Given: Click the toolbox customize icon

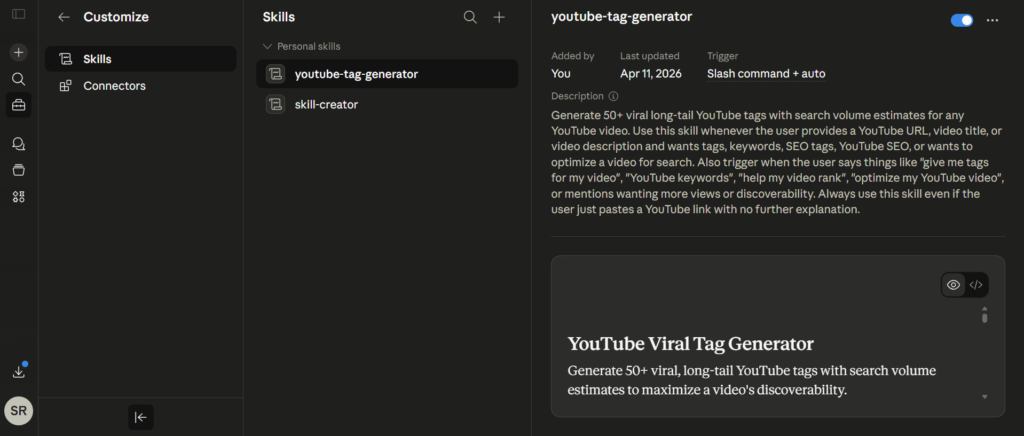Looking at the screenshot, I should tap(19, 104).
